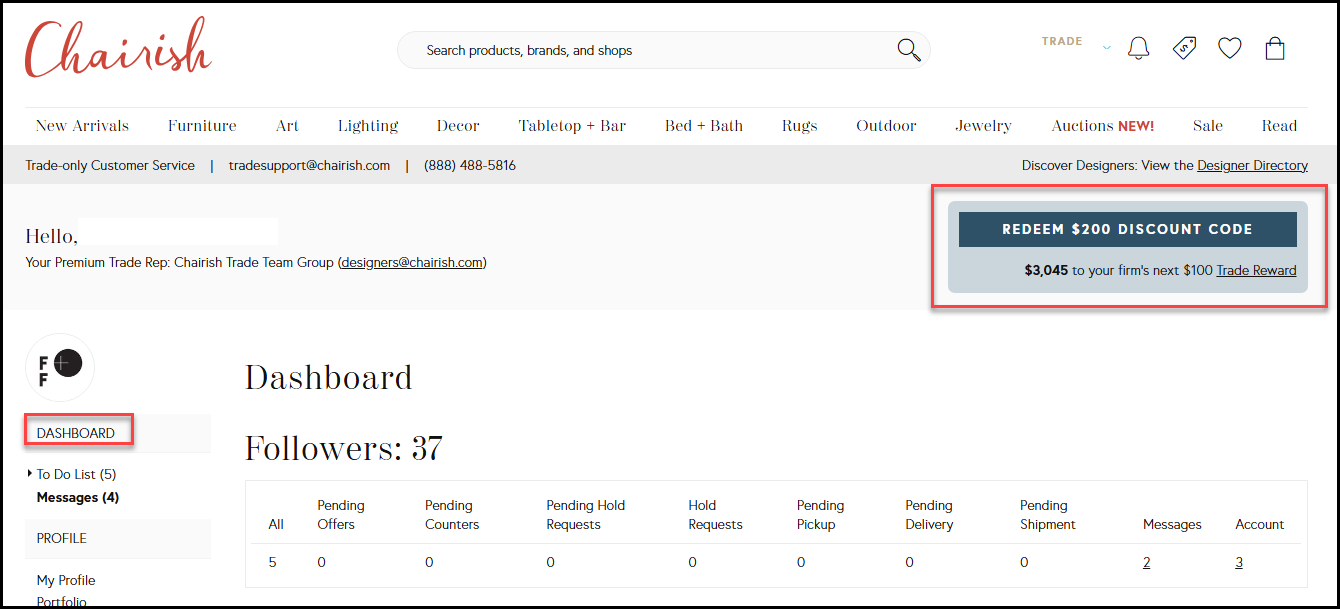Screen dimensions: 1340x609
Task: Open the Designer Directory link
Action: pyautogui.click(x=1252, y=165)
